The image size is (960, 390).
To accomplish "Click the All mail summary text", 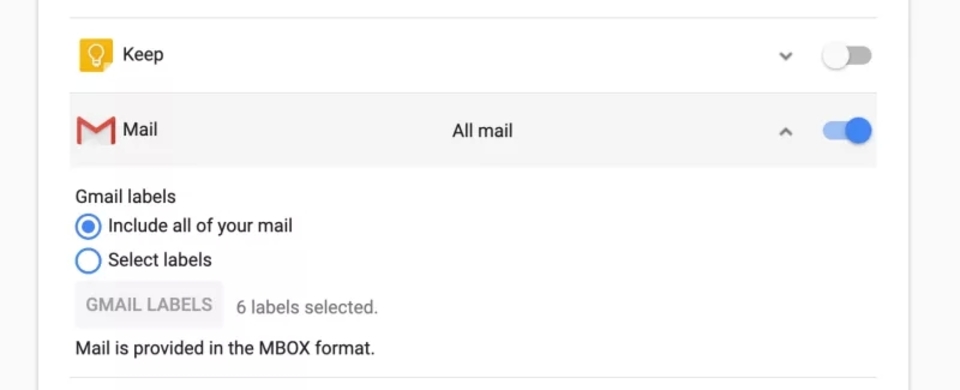I will 482,131.
